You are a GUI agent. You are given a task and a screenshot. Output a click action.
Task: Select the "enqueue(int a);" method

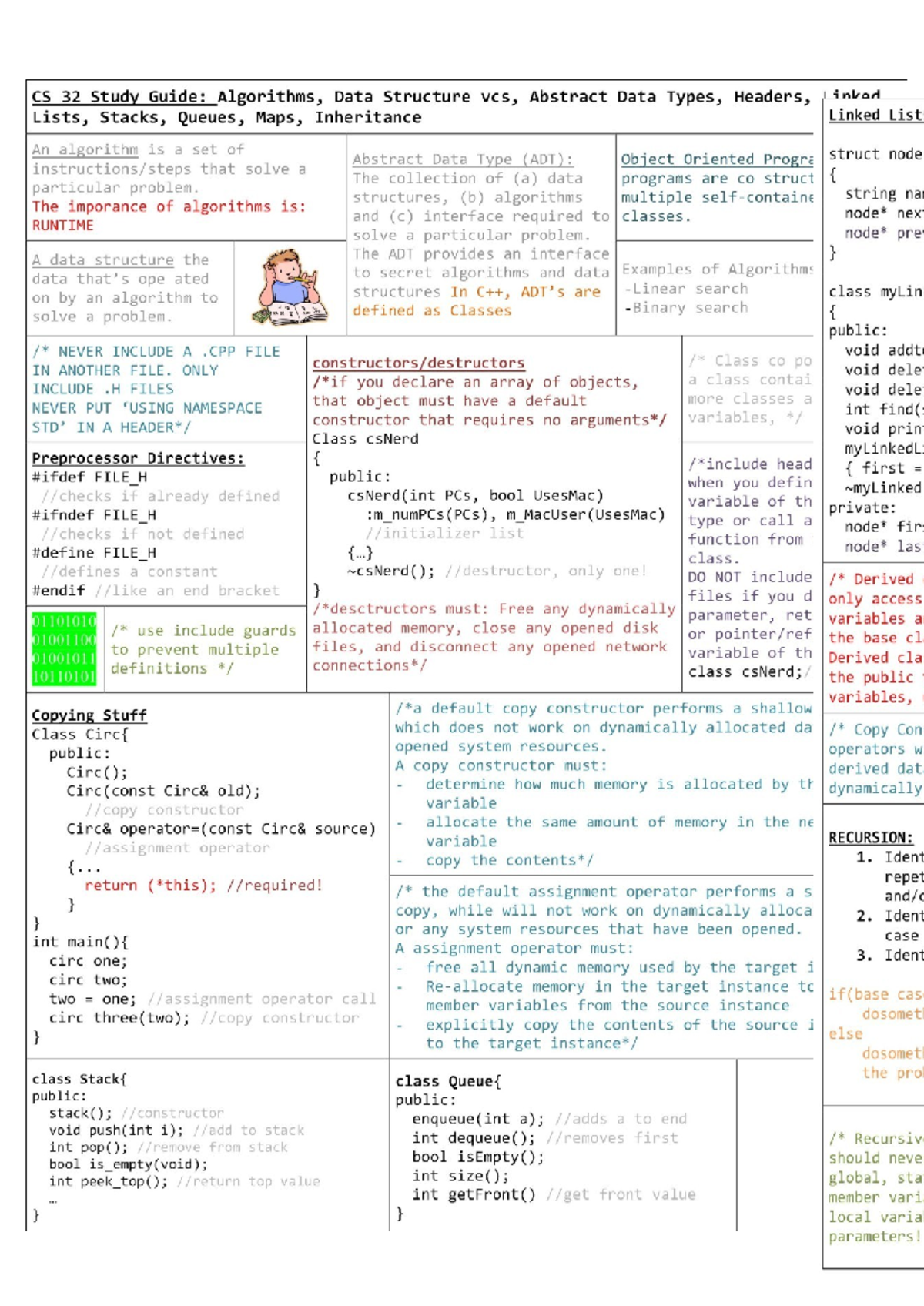point(478,1119)
